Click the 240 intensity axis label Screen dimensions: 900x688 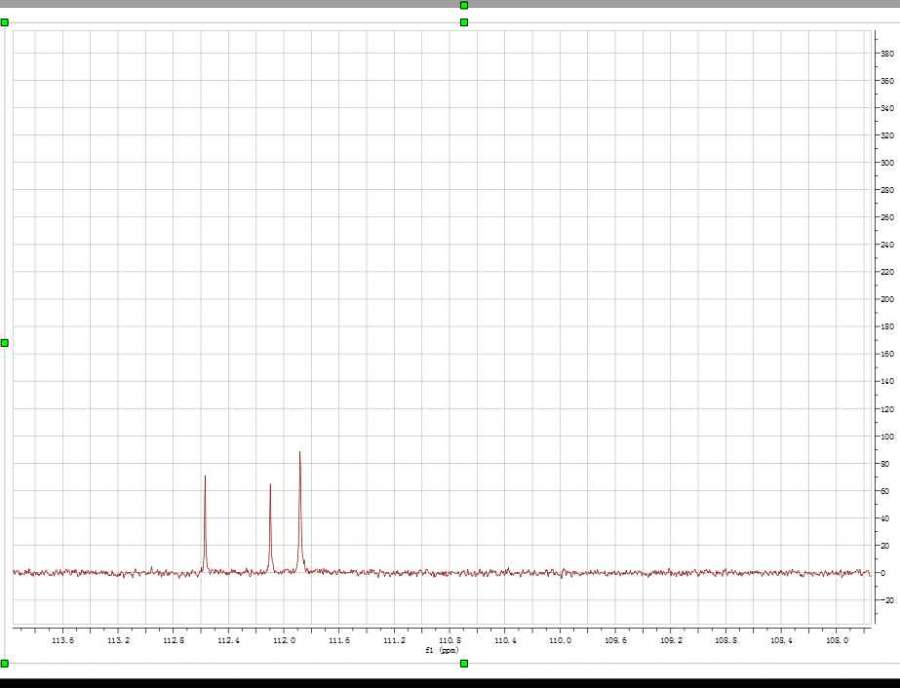coord(887,244)
